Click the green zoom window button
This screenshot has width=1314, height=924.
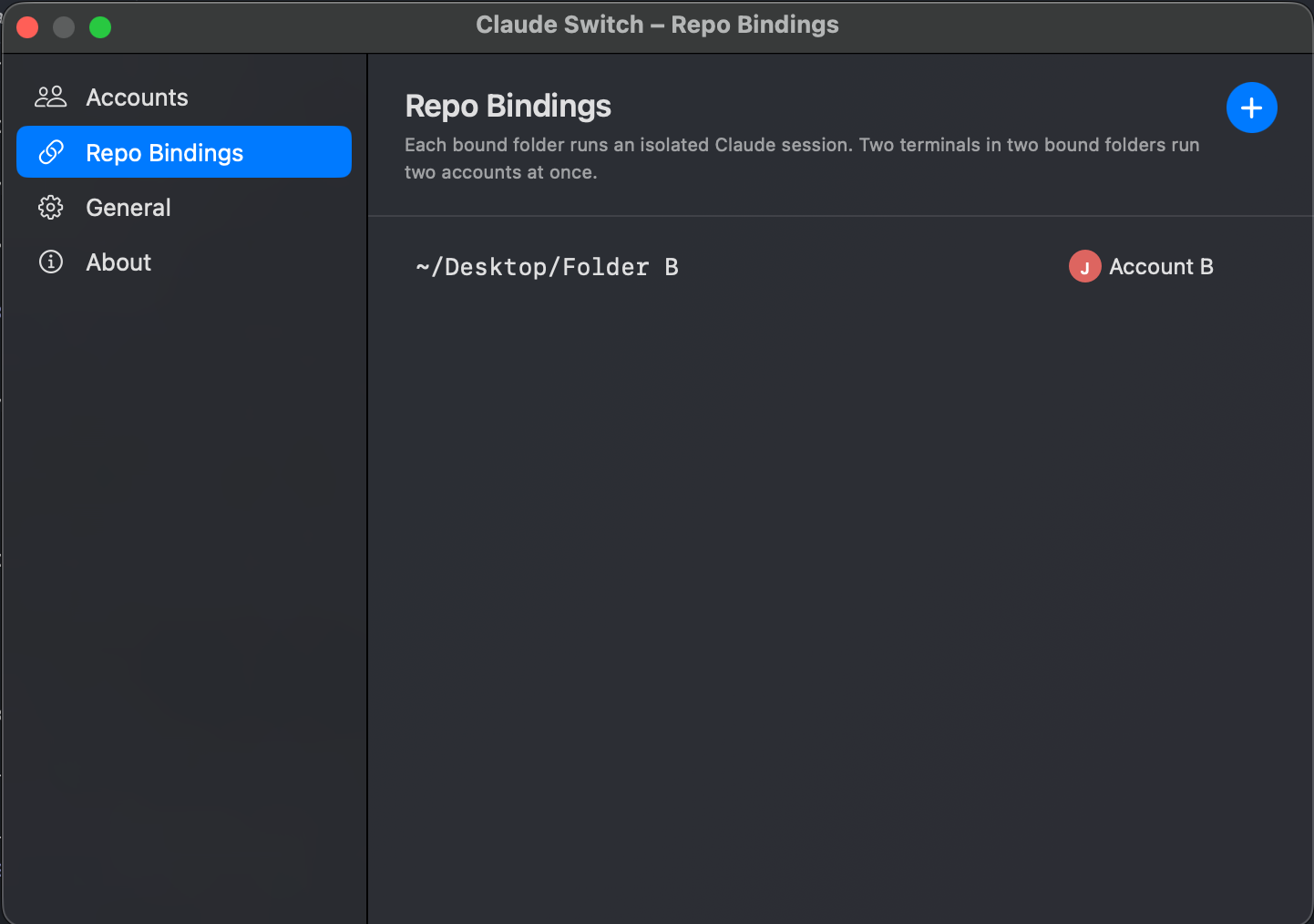click(100, 27)
